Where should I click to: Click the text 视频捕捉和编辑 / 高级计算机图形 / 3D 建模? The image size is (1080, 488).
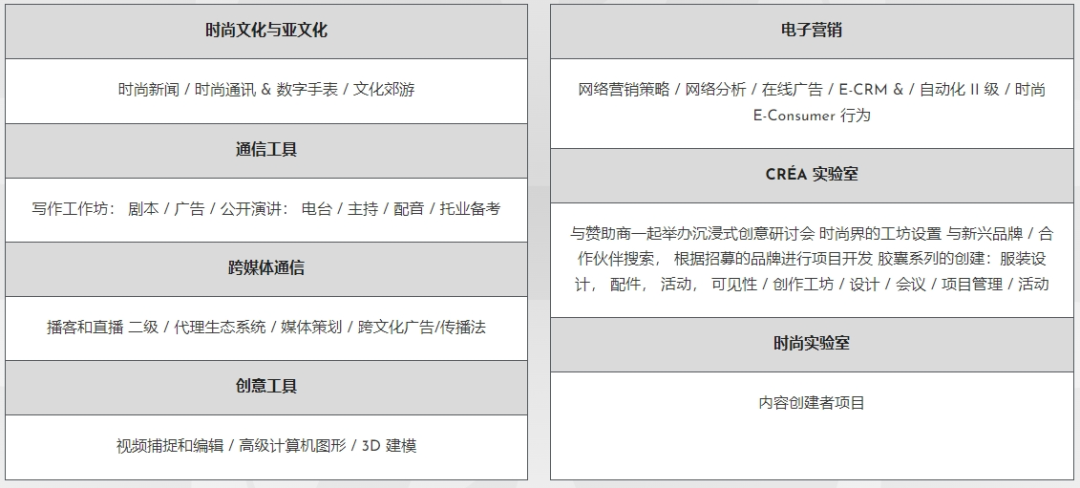pos(266,446)
